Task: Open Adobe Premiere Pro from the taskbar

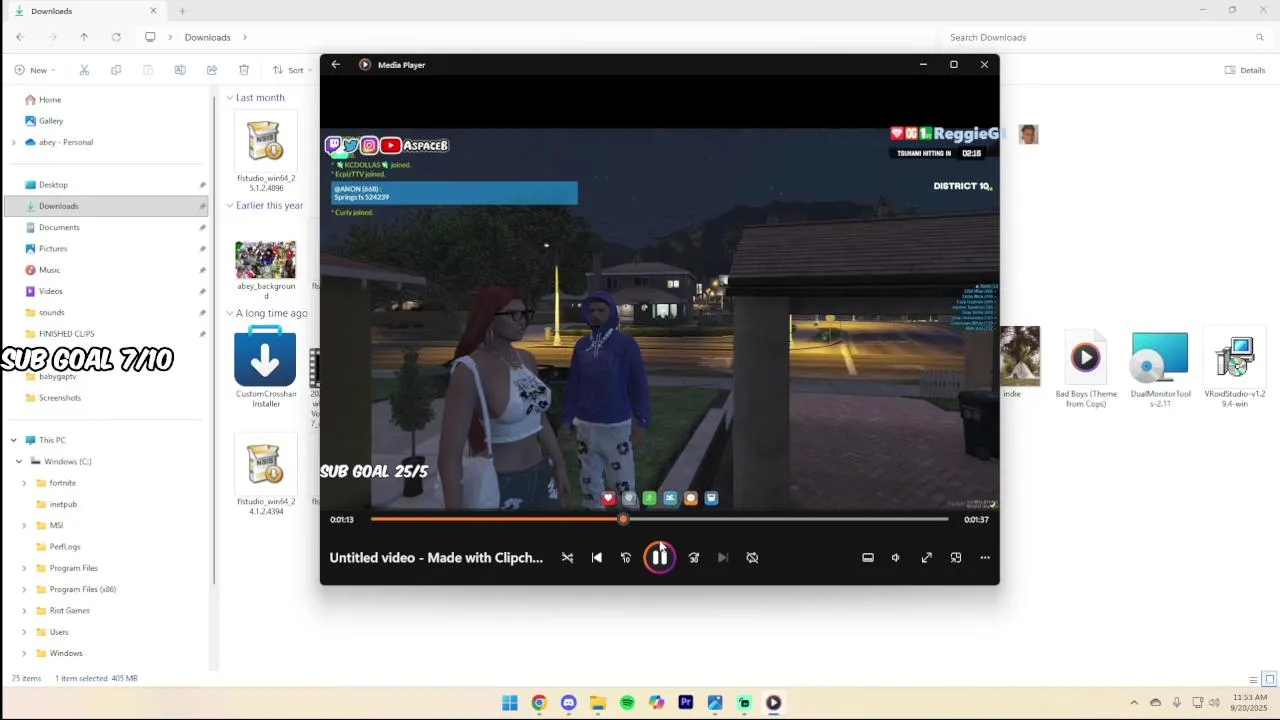Action: (x=686, y=703)
